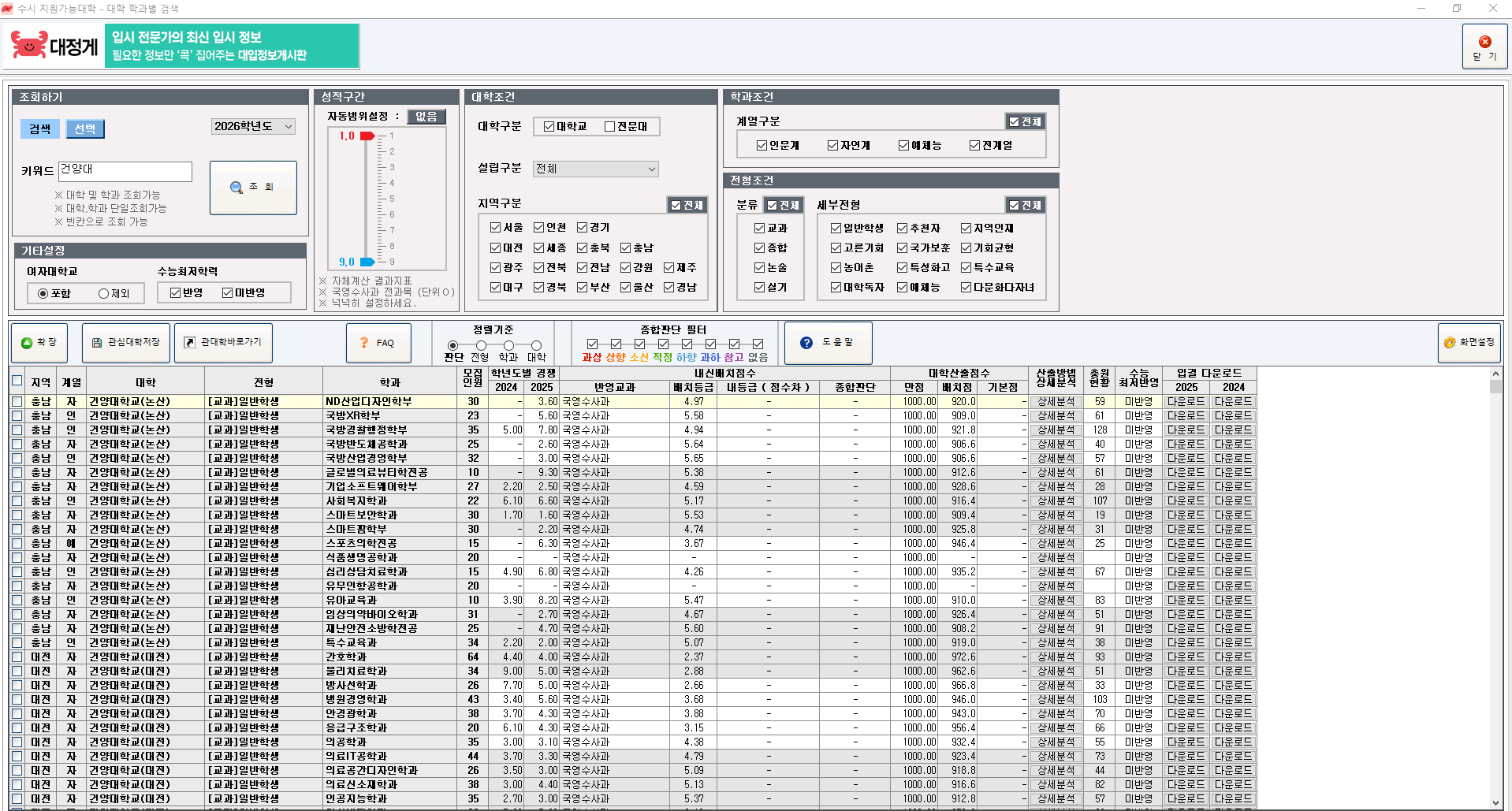Viewport: 1512px width, 811px height.
Task: Check the select-all header checkbox in table
Action: point(17,381)
